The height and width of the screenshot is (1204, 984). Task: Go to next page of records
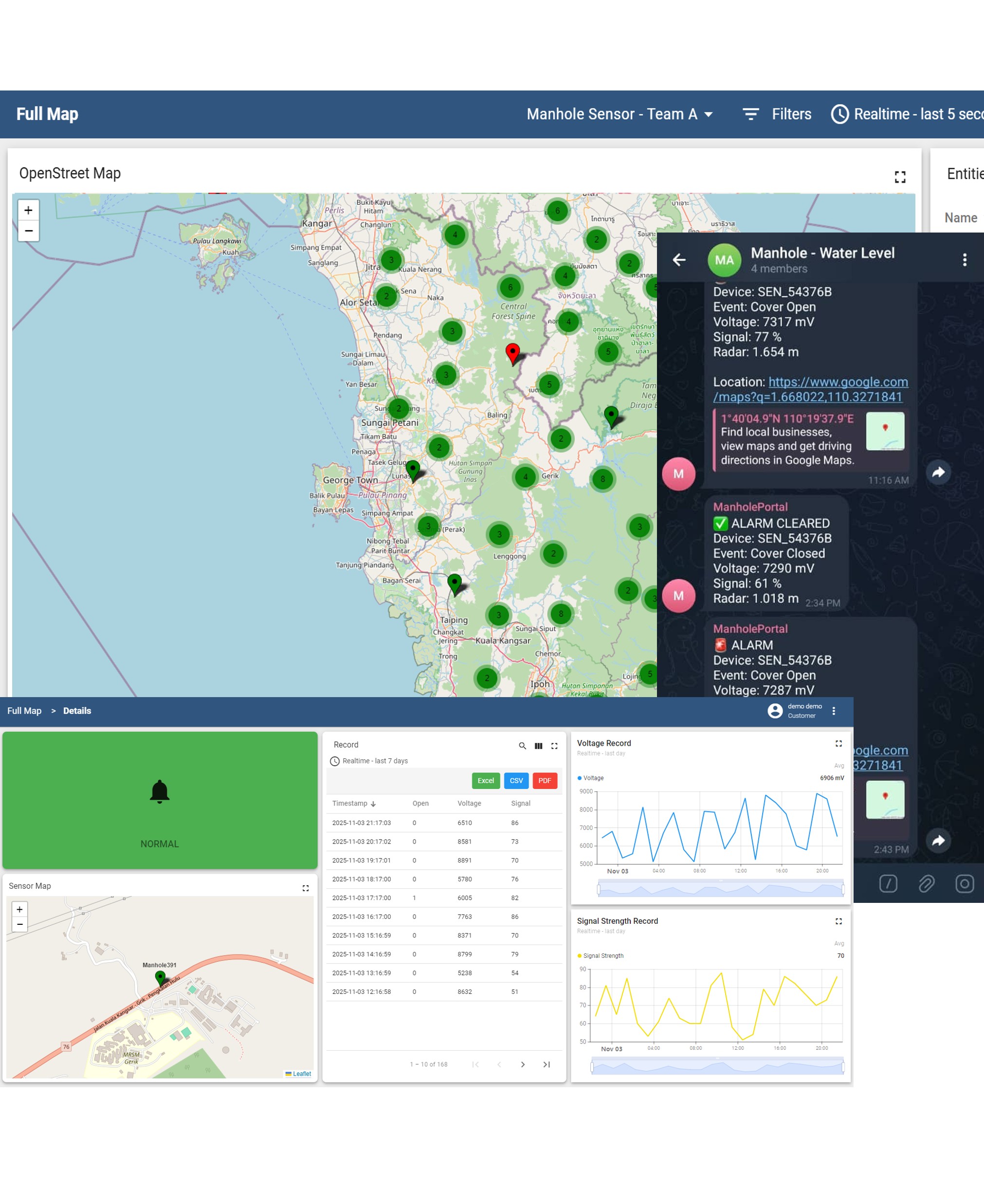pyautogui.click(x=522, y=1064)
